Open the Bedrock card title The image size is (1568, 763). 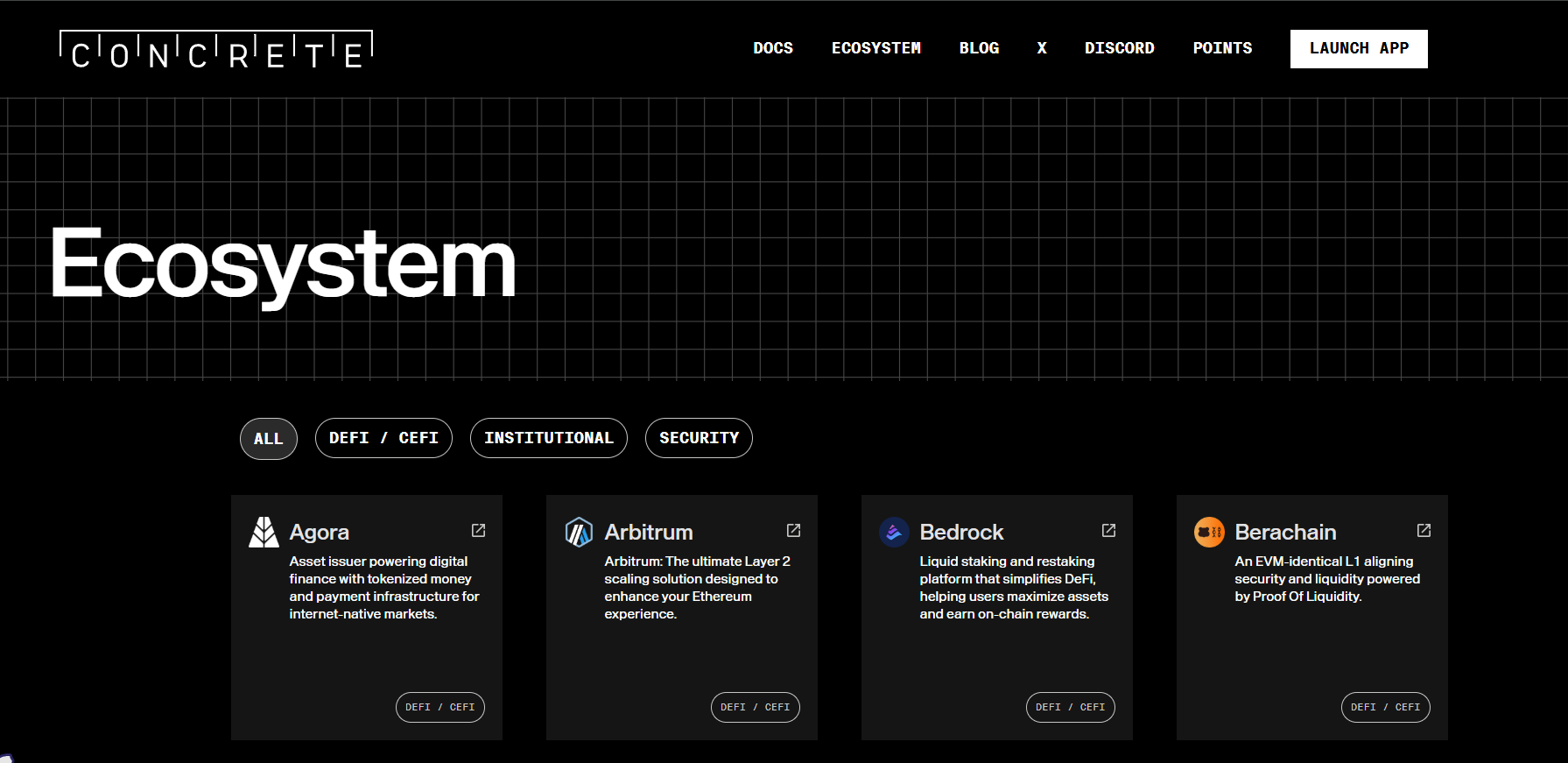[961, 533]
